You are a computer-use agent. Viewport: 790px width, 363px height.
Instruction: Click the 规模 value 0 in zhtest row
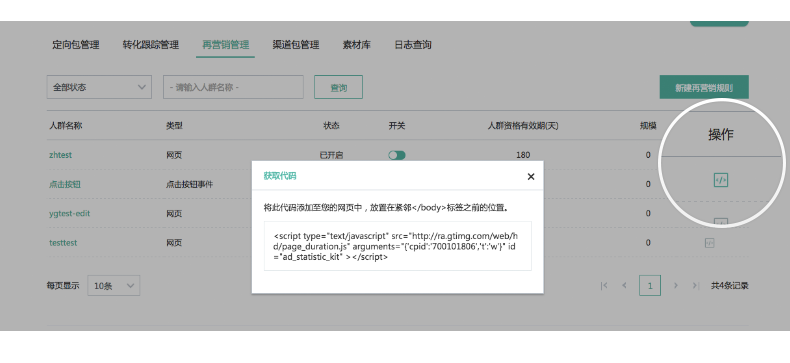pos(648,155)
